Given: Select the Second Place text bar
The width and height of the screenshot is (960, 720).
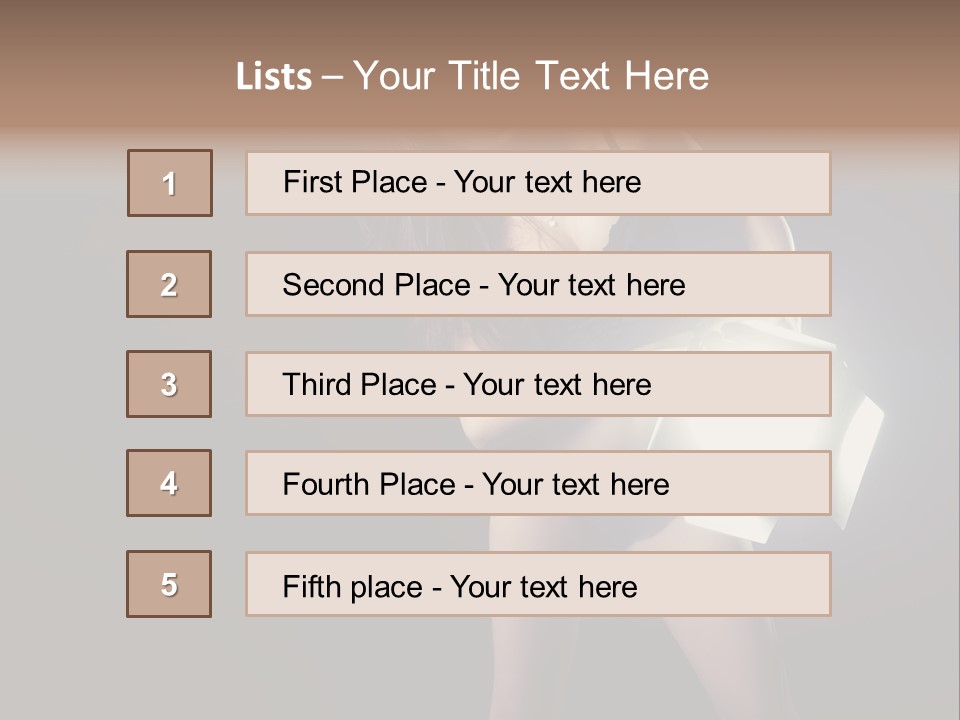Looking at the screenshot, I should click(x=538, y=284).
